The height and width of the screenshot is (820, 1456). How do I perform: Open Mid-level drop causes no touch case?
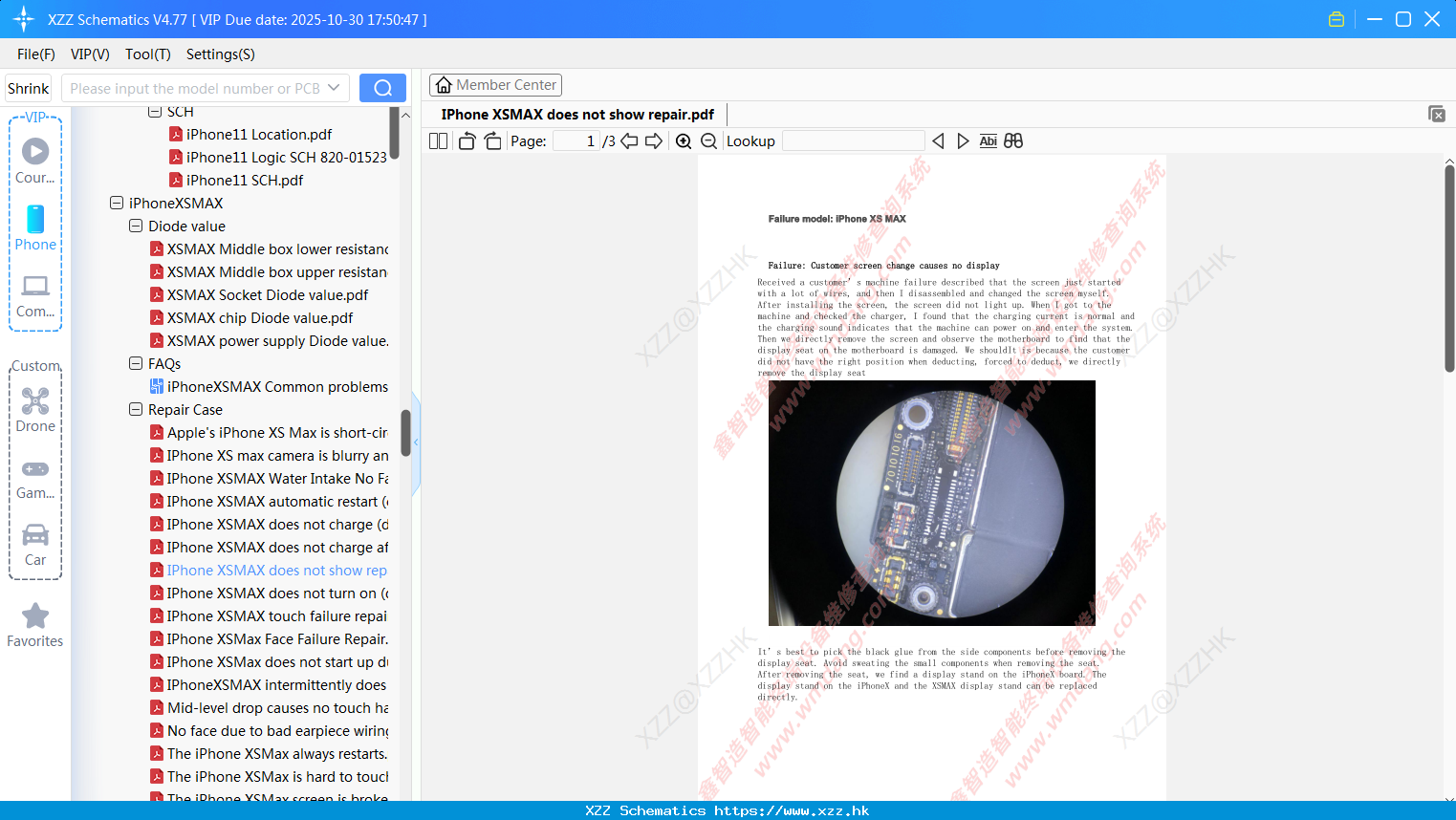click(x=269, y=707)
